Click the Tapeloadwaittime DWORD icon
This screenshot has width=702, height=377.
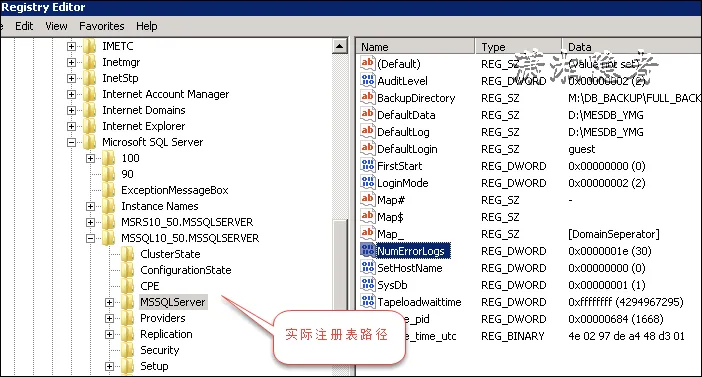(368, 301)
